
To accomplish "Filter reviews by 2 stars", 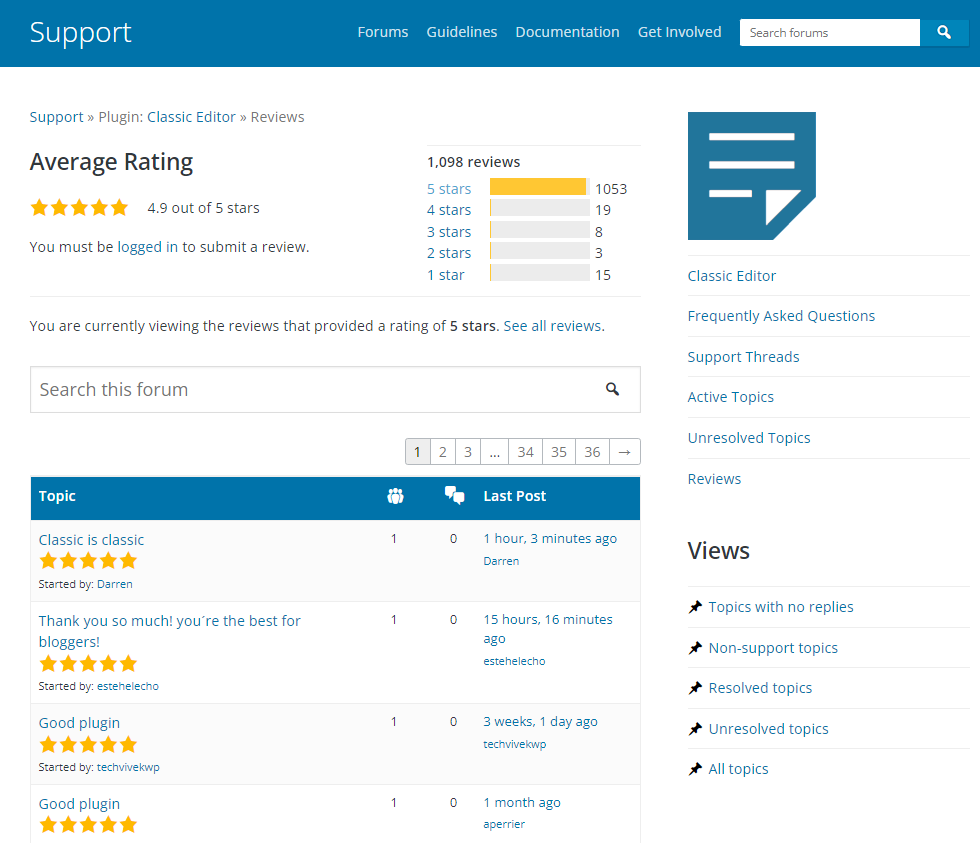I will (x=449, y=253).
